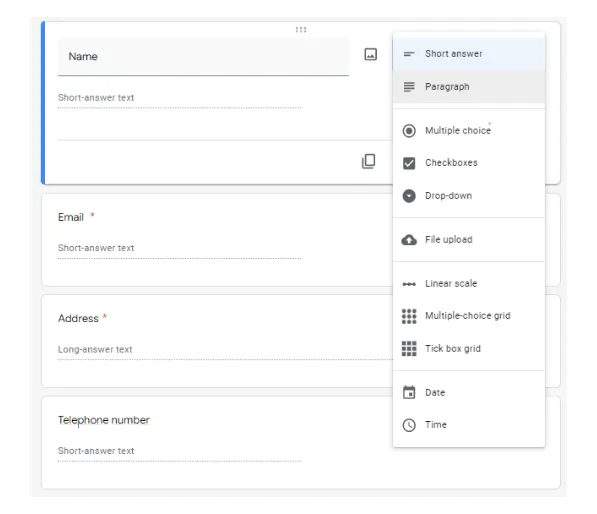Select Checkboxes in the type list
This screenshot has width=597, height=514.
[469, 163]
